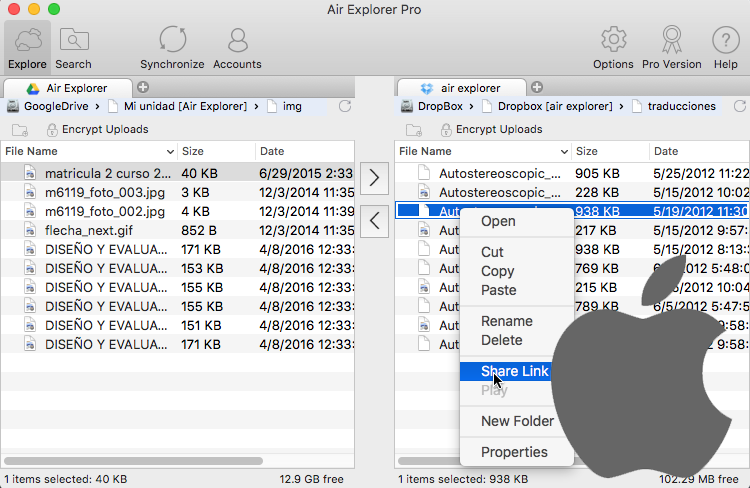Select New Folder in the context menu

pyautogui.click(x=517, y=421)
